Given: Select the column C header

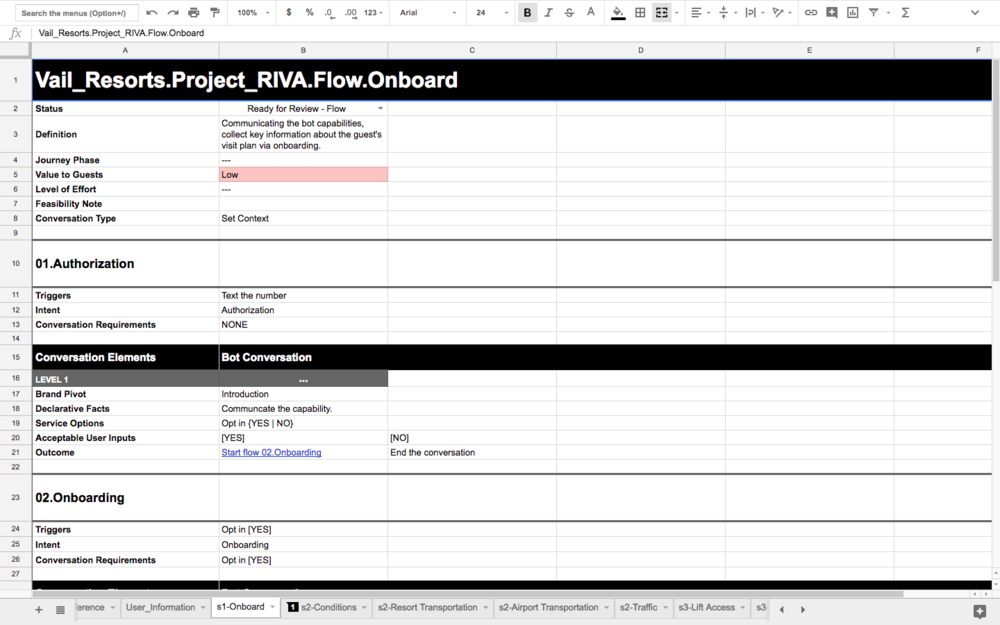Looking at the screenshot, I should pyautogui.click(x=472, y=50).
